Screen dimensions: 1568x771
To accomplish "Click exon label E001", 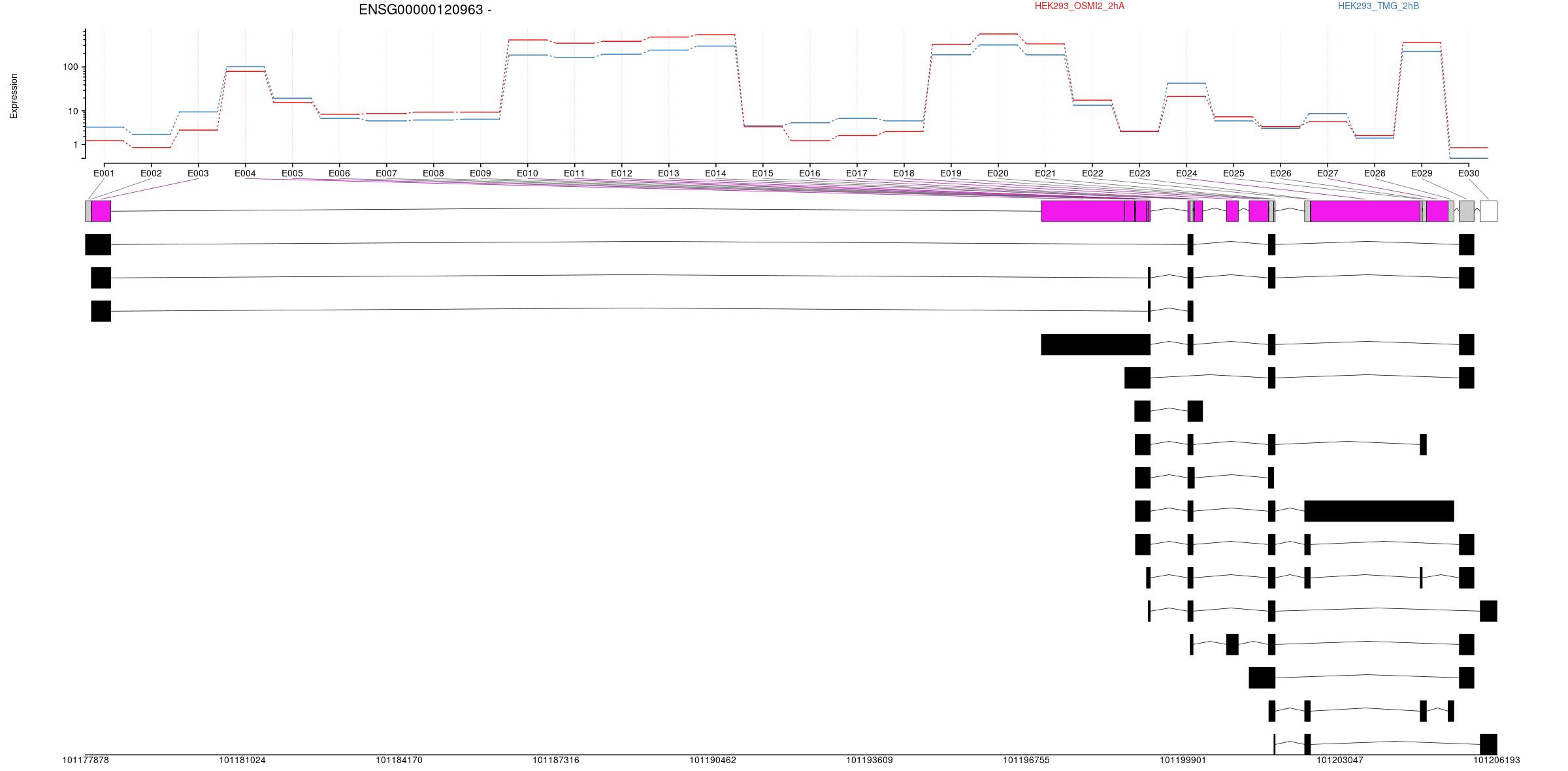I will point(104,173).
